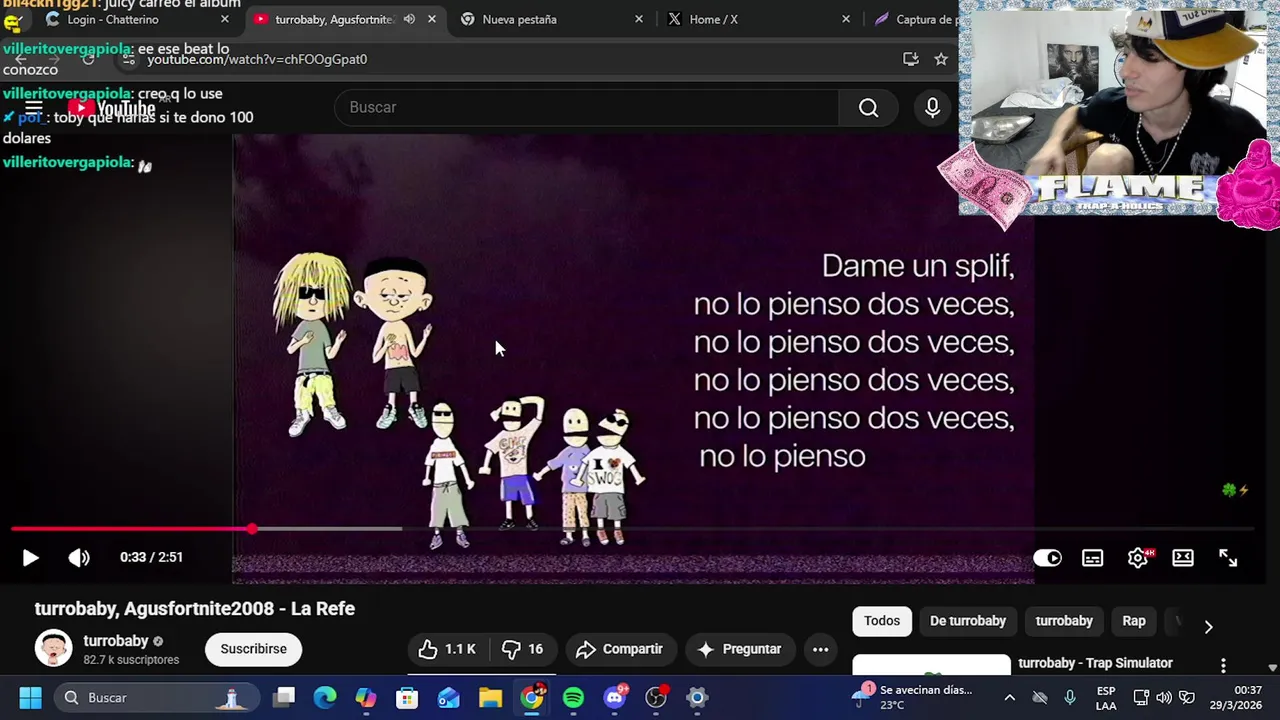This screenshot has width=1280, height=720.
Task: Select the Todos filter chip
Action: (881, 621)
